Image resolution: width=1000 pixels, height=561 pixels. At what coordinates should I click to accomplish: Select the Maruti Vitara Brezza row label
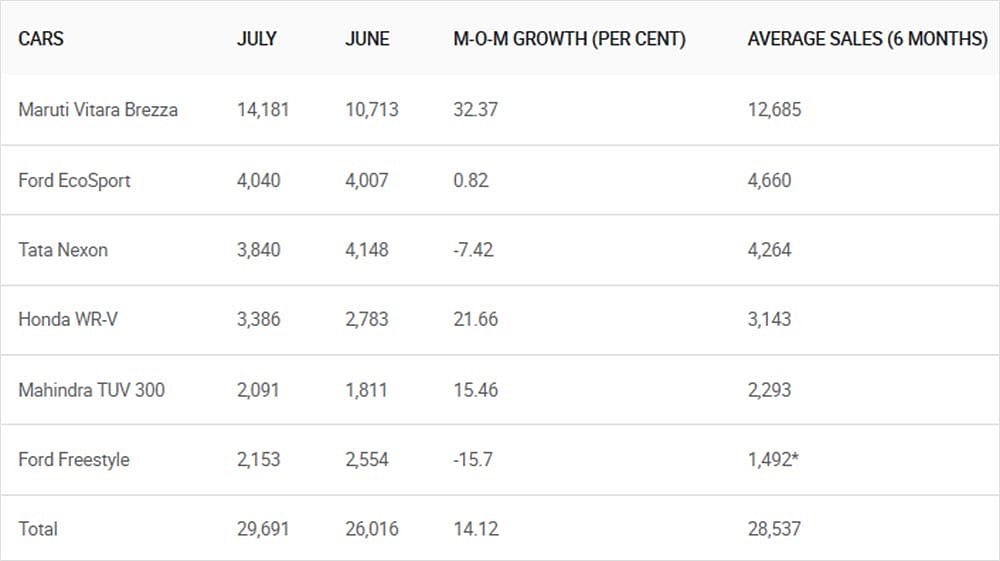tap(98, 110)
